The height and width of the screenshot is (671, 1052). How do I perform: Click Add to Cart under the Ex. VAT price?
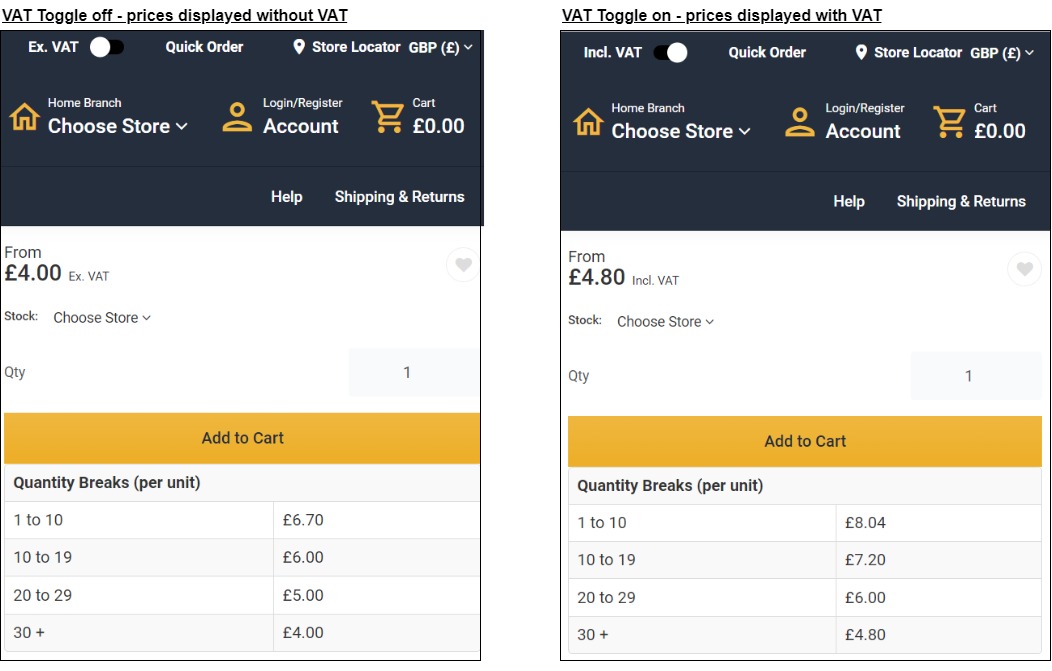click(242, 438)
